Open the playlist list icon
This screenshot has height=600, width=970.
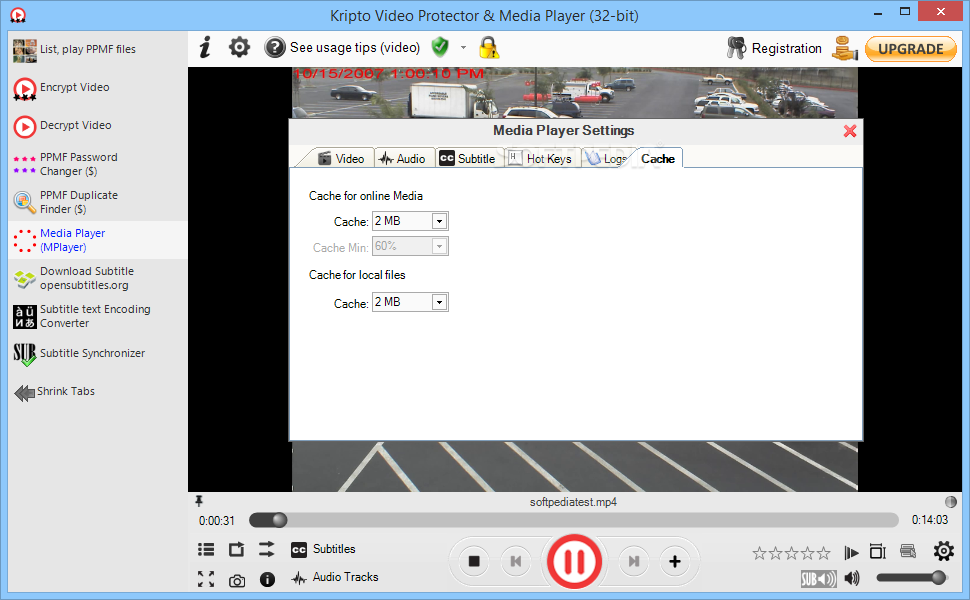pos(206,549)
